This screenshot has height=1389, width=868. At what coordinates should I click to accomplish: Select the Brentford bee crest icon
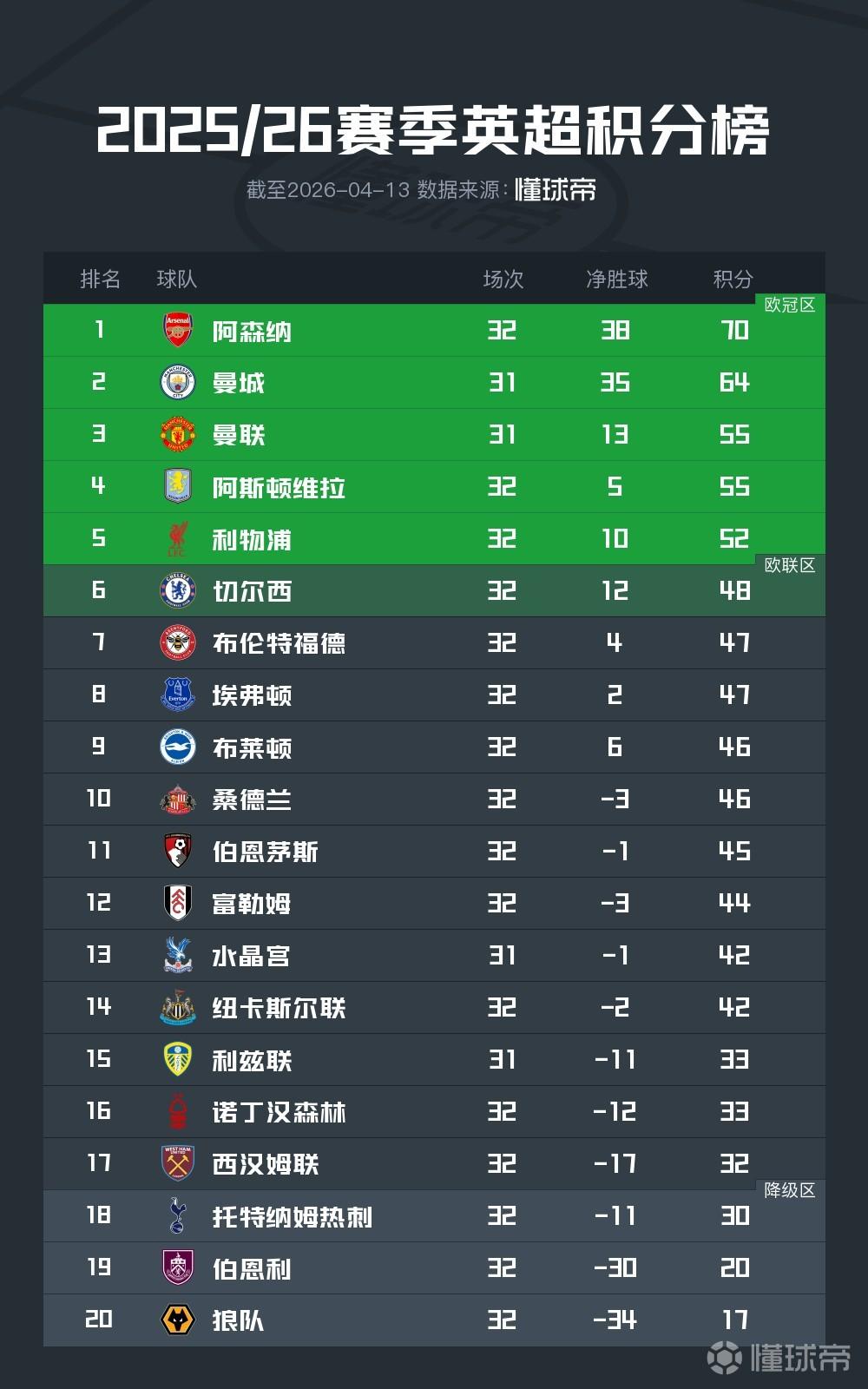[178, 643]
